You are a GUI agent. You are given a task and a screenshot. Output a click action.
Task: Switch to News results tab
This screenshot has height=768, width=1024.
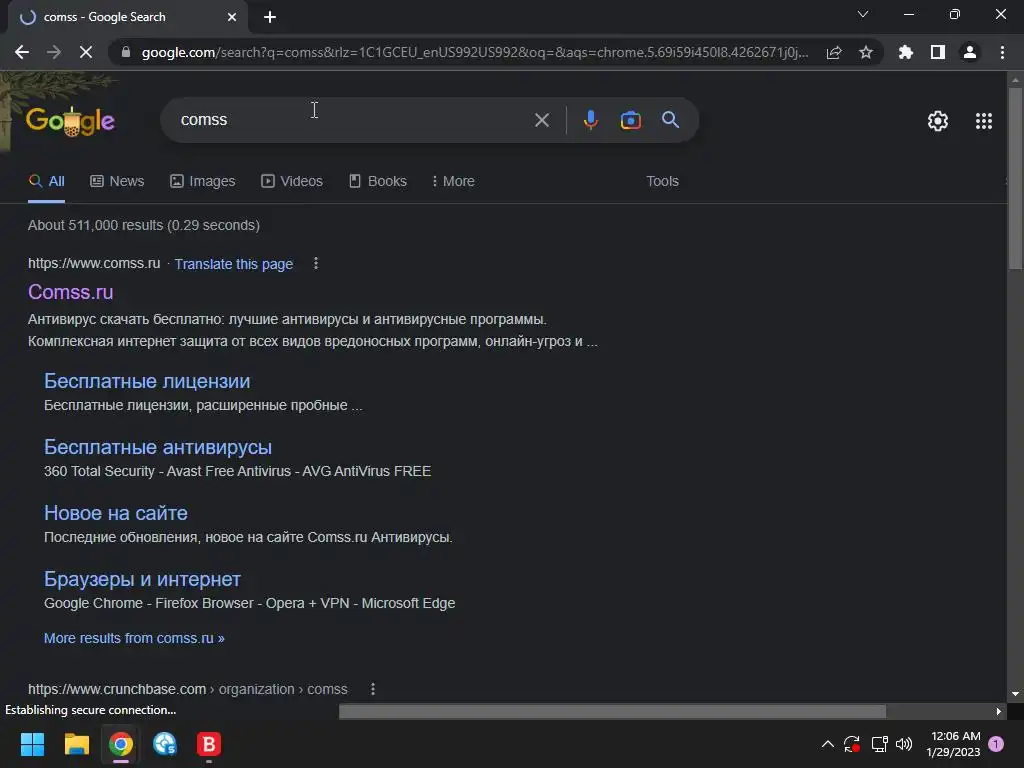coord(117,181)
